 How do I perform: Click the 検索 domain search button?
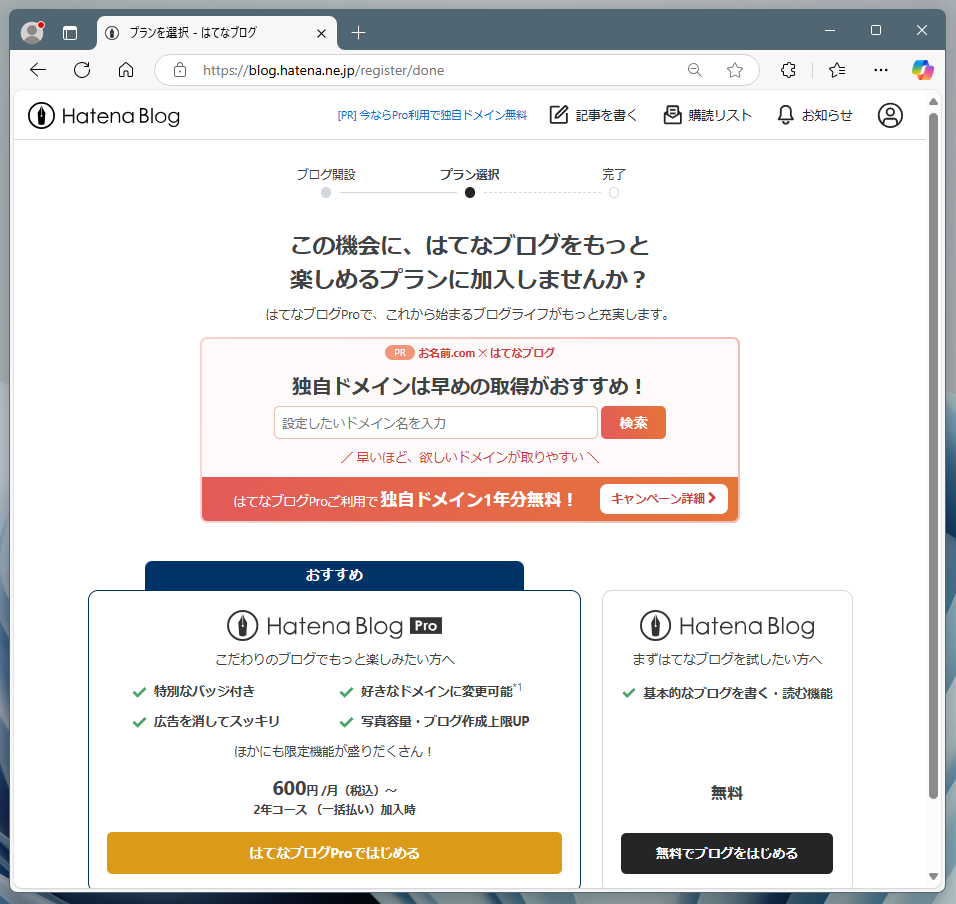(x=633, y=422)
